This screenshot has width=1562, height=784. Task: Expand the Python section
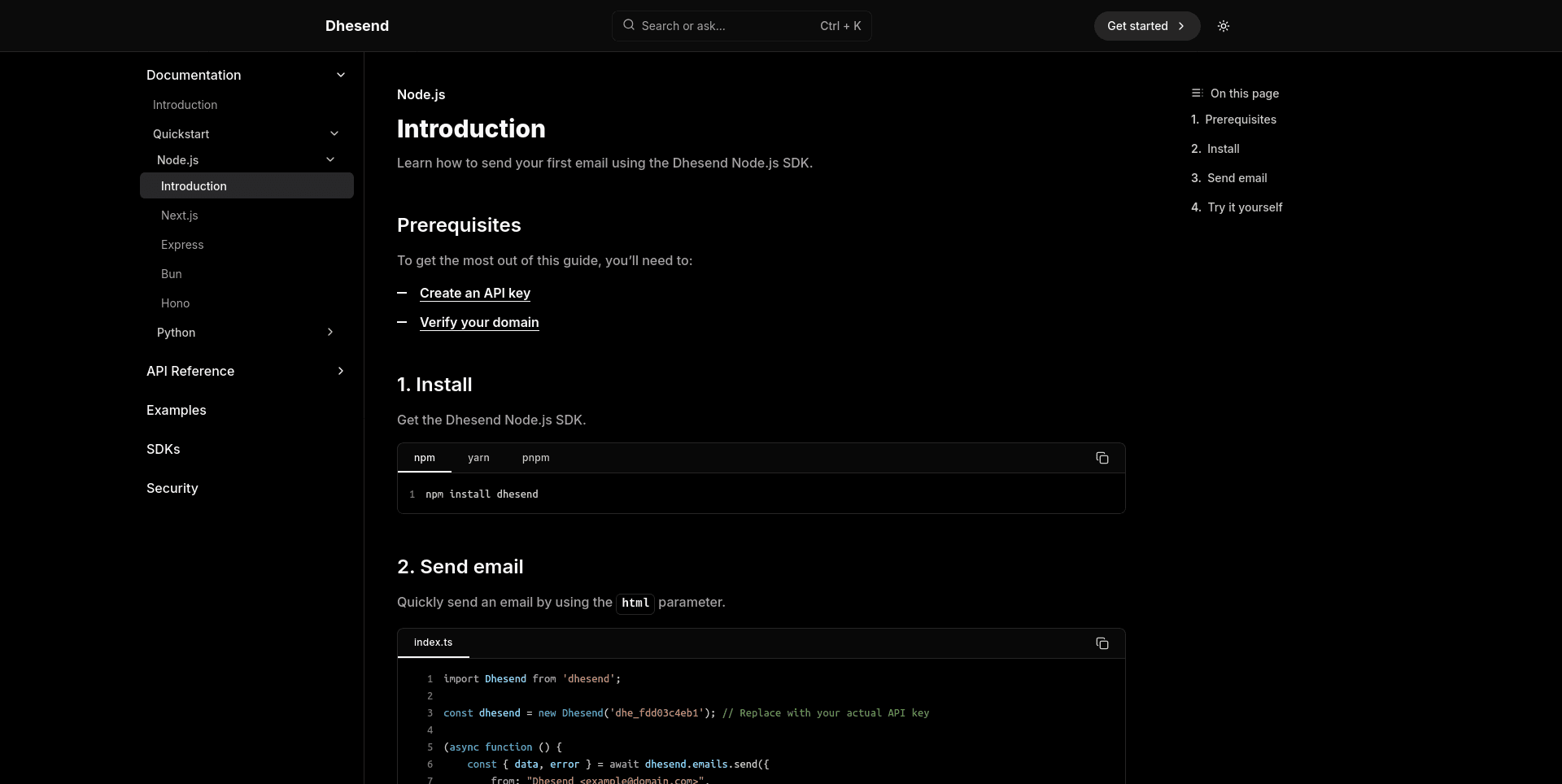click(330, 333)
